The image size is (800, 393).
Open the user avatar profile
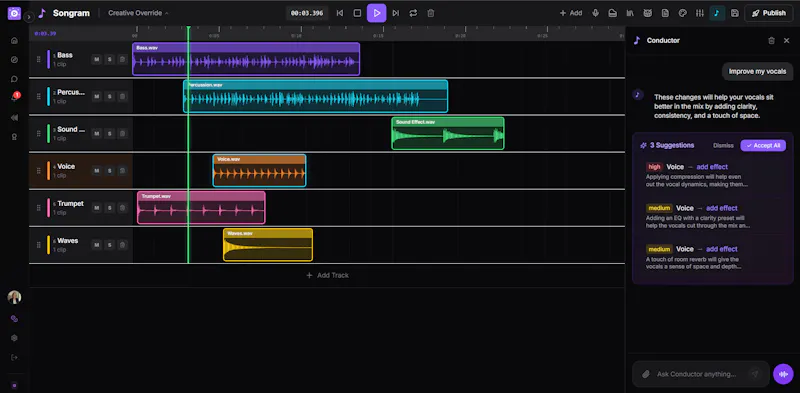pos(14,298)
